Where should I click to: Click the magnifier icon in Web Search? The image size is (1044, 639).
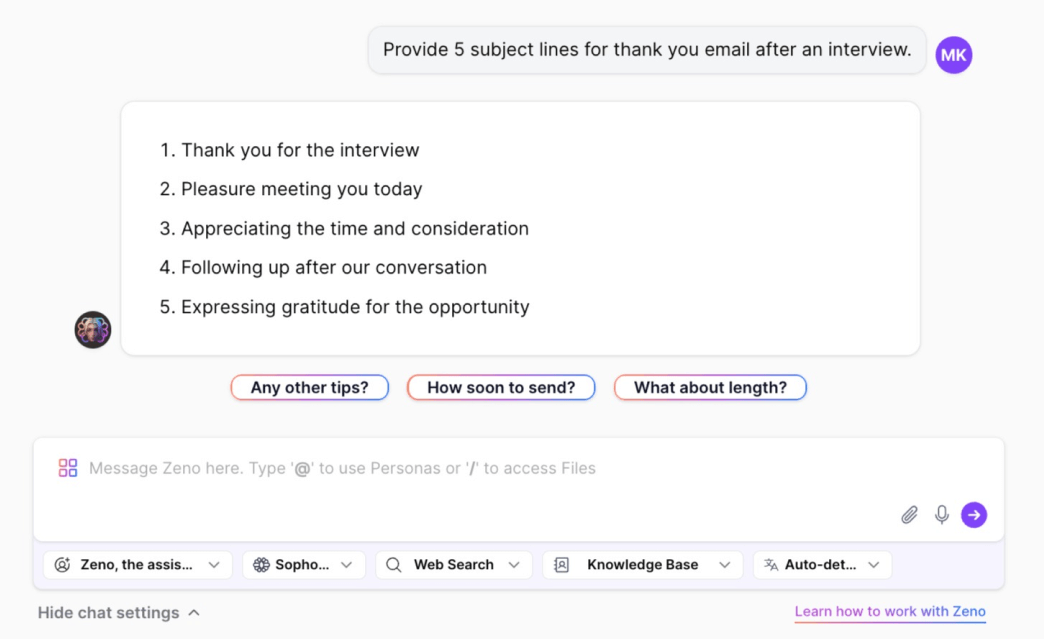(393, 564)
